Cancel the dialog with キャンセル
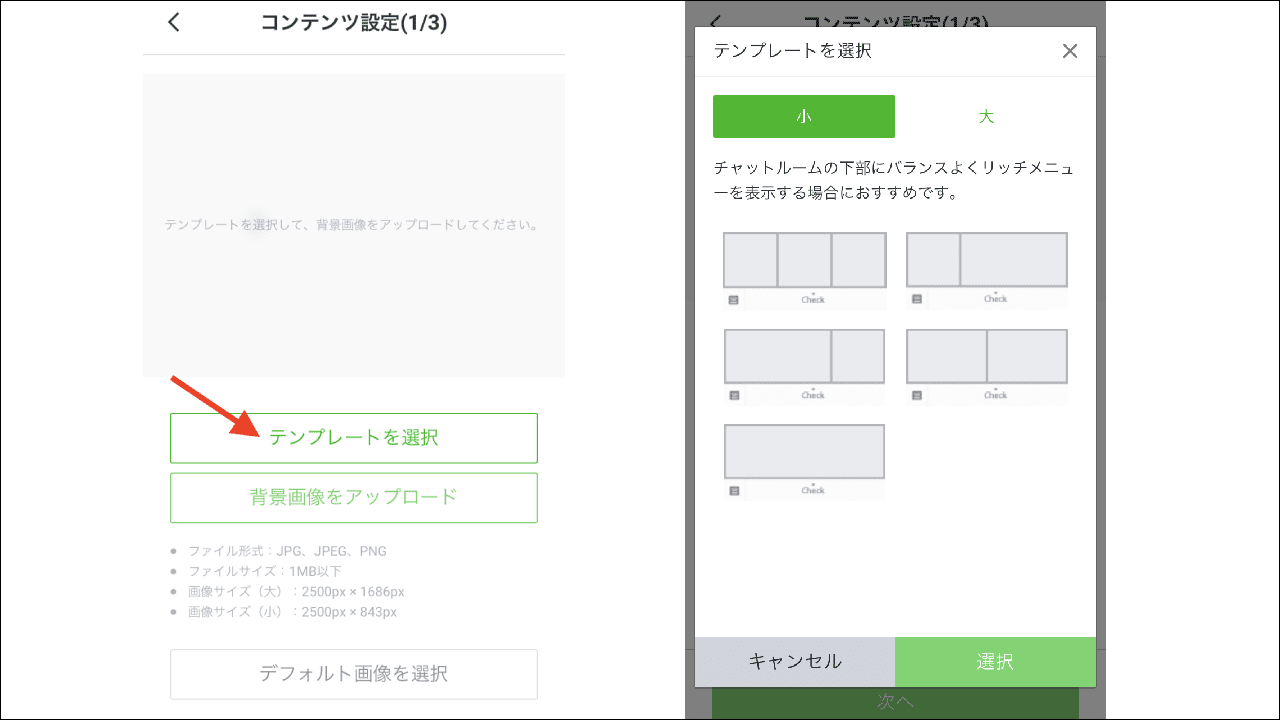Screen dimensions: 1280x720 (795, 662)
